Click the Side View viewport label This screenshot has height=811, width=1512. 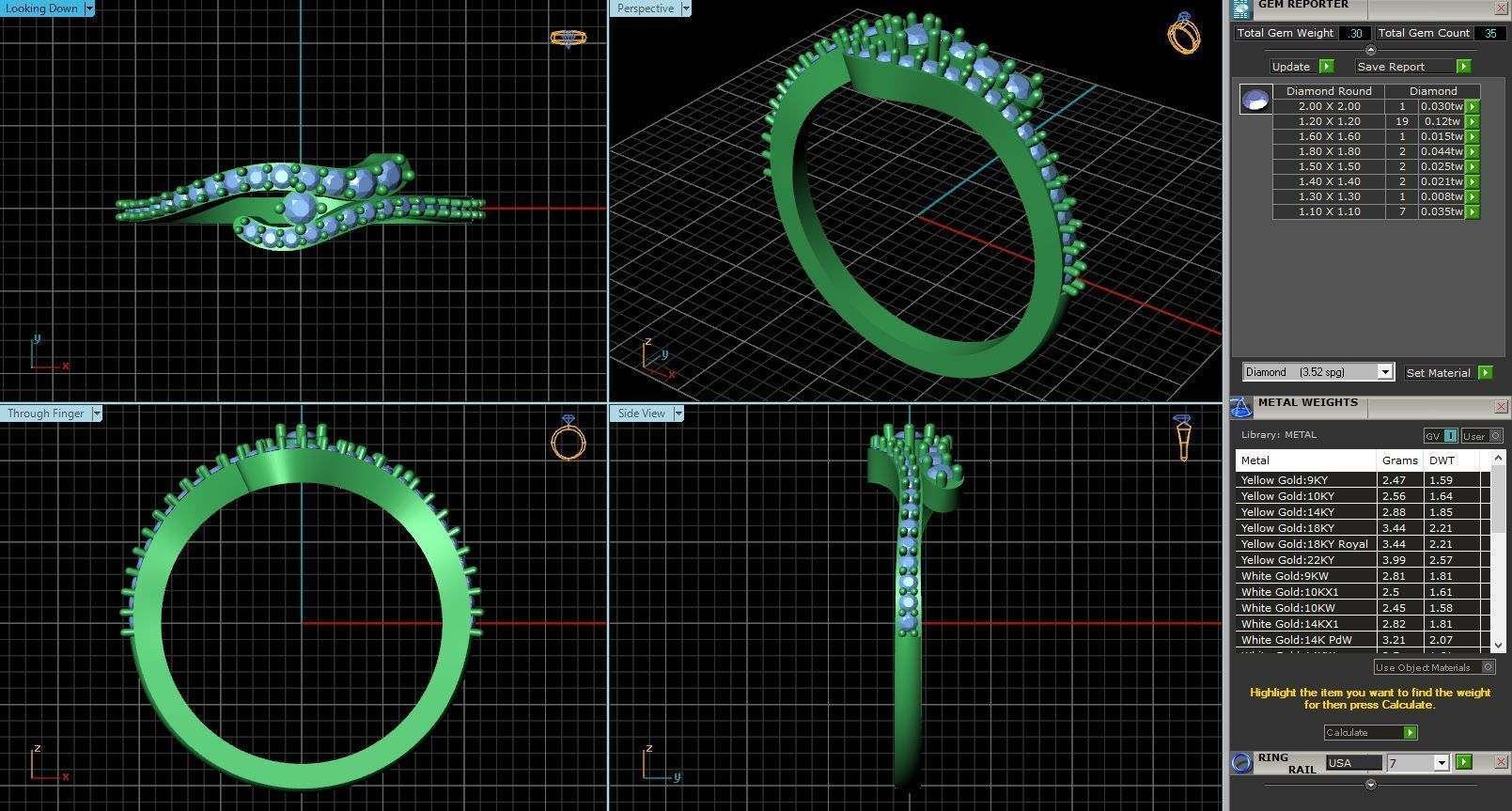pos(642,413)
